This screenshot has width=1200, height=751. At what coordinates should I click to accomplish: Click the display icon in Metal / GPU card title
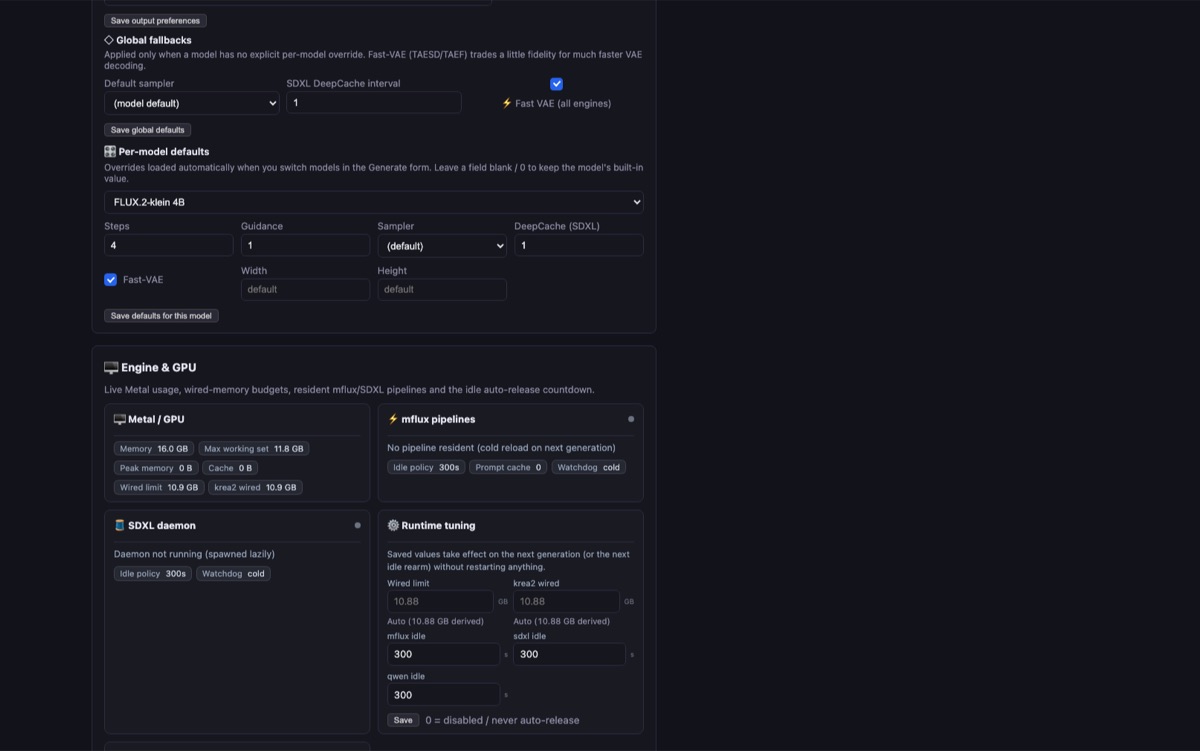[x=120, y=419]
